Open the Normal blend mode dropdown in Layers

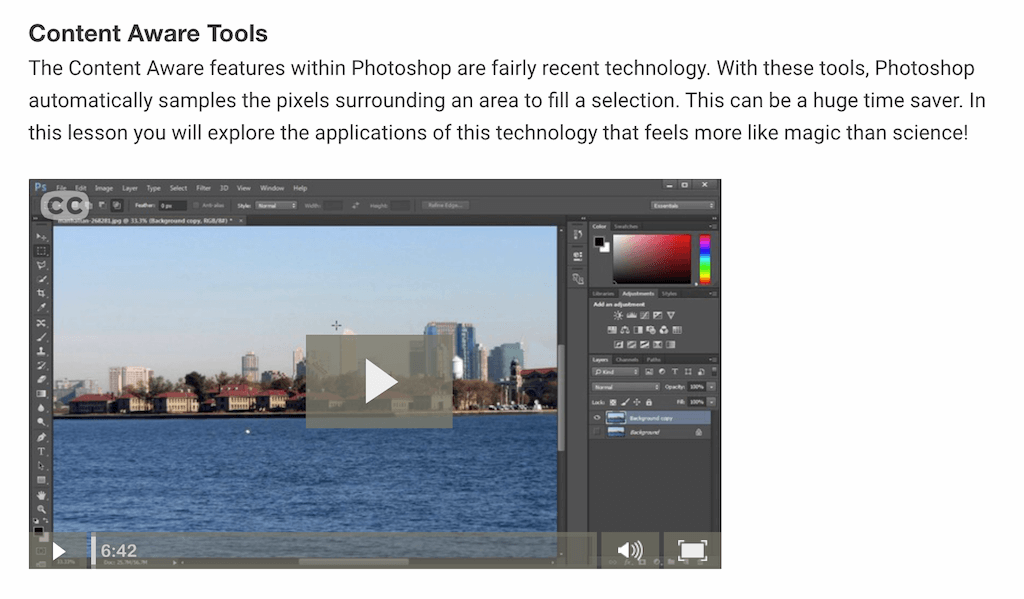coord(626,386)
